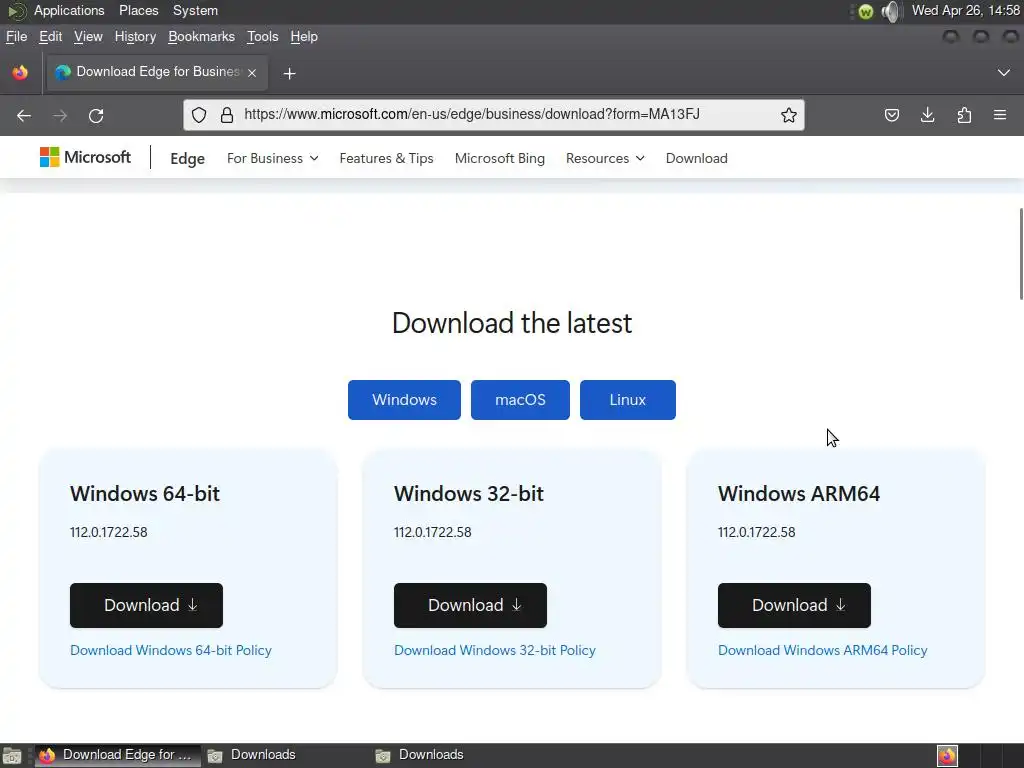Click the Edge link in the site header
The width and height of the screenshot is (1024, 768).
pos(187,159)
